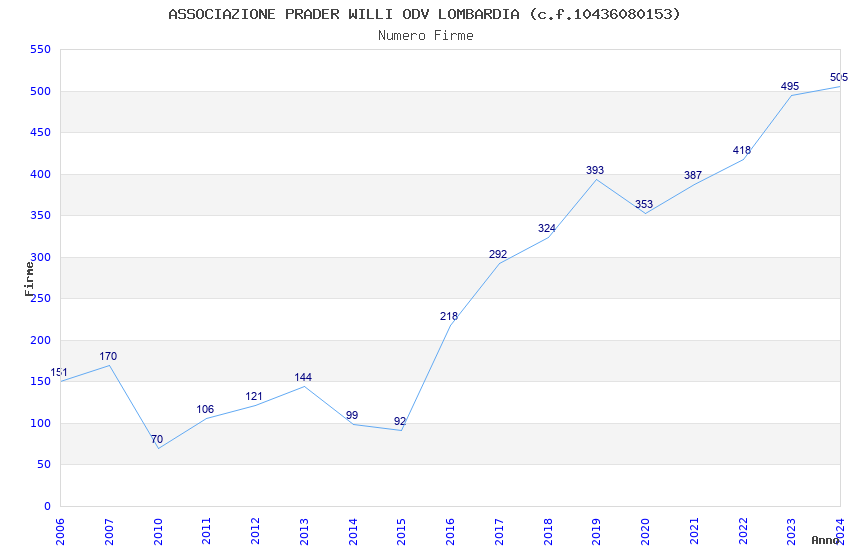
Task: Click the y-axis value 300
Action: 40,257
